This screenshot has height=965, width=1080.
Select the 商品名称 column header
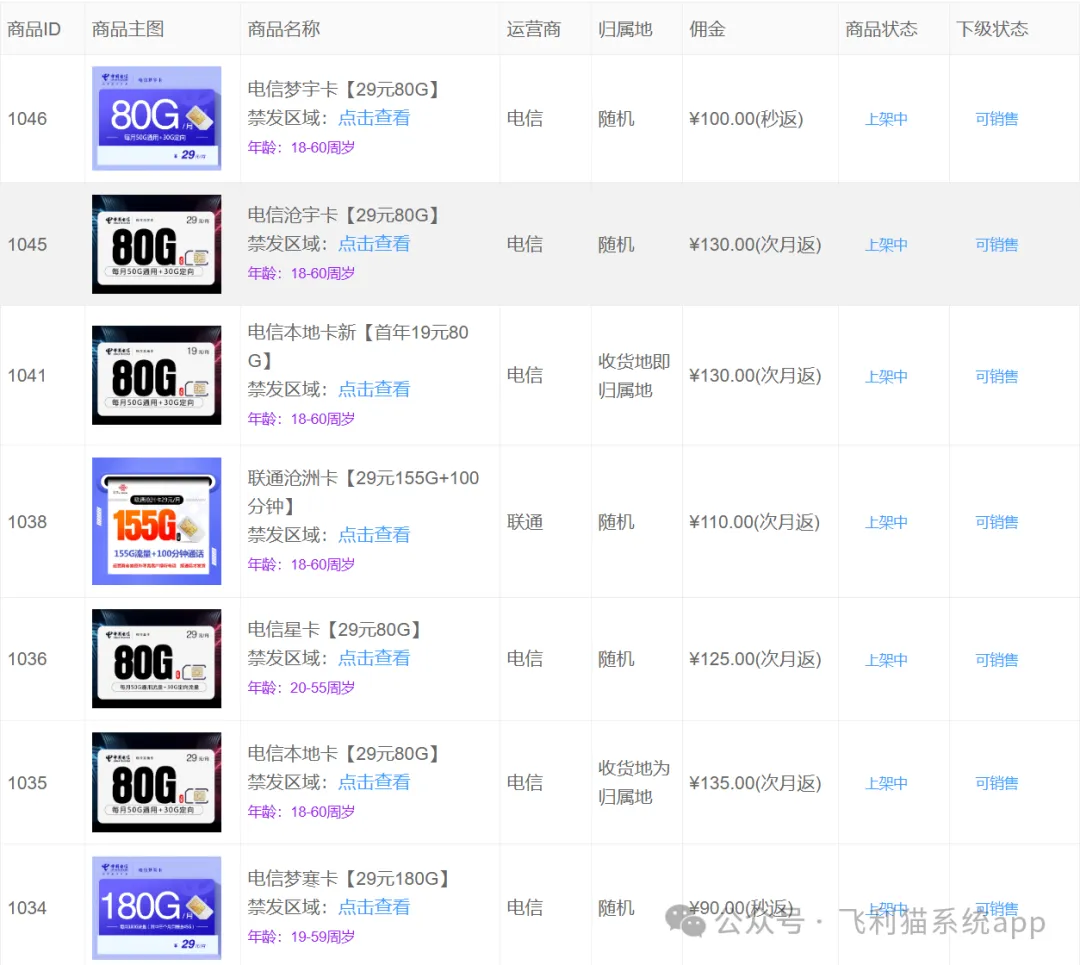click(x=284, y=29)
